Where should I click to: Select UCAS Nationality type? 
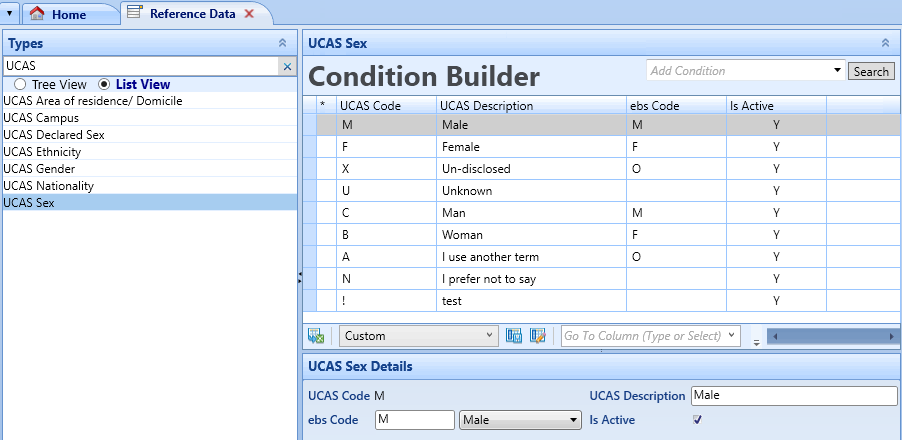(x=150, y=186)
